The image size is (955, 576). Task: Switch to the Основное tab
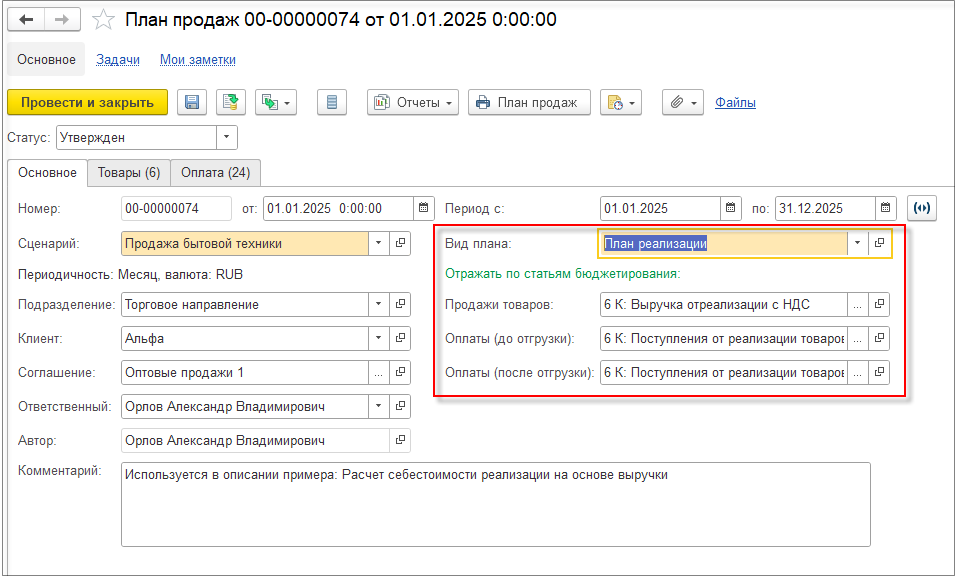pos(48,172)
